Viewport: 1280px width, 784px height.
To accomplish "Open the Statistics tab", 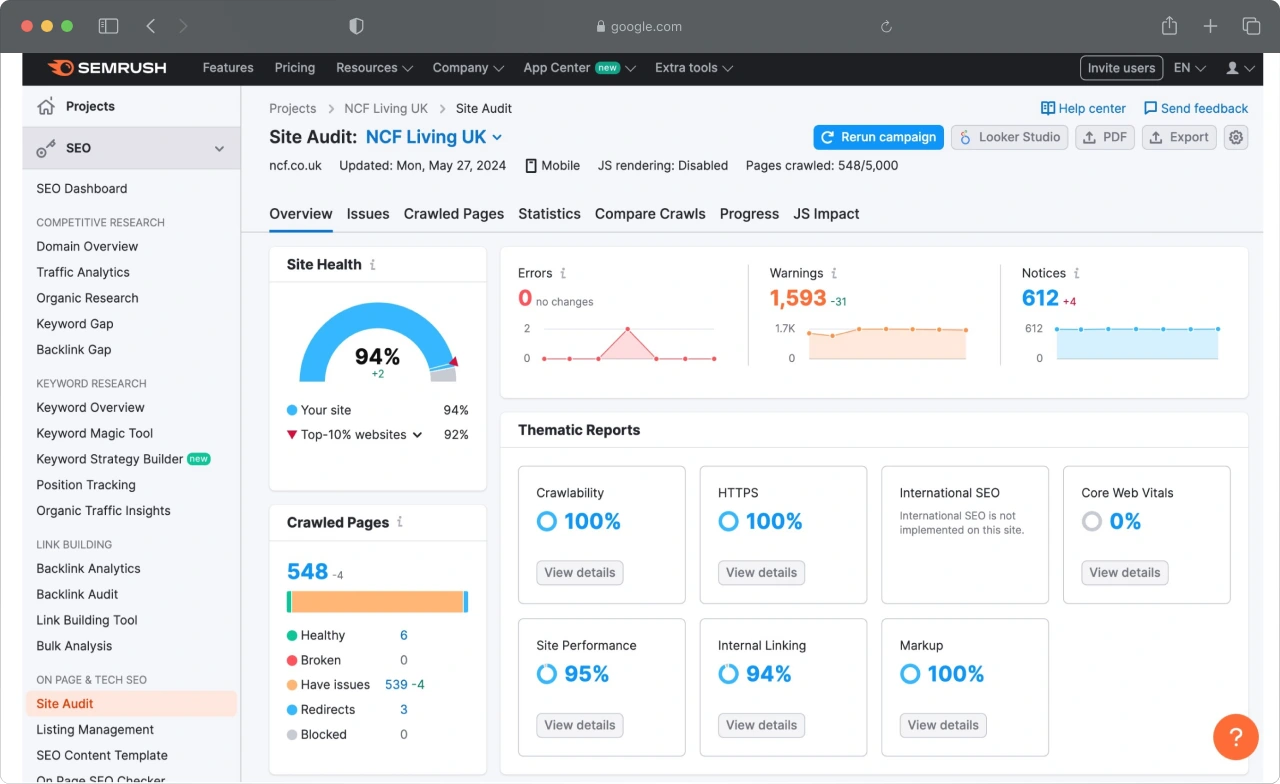I will click(549, 214).
